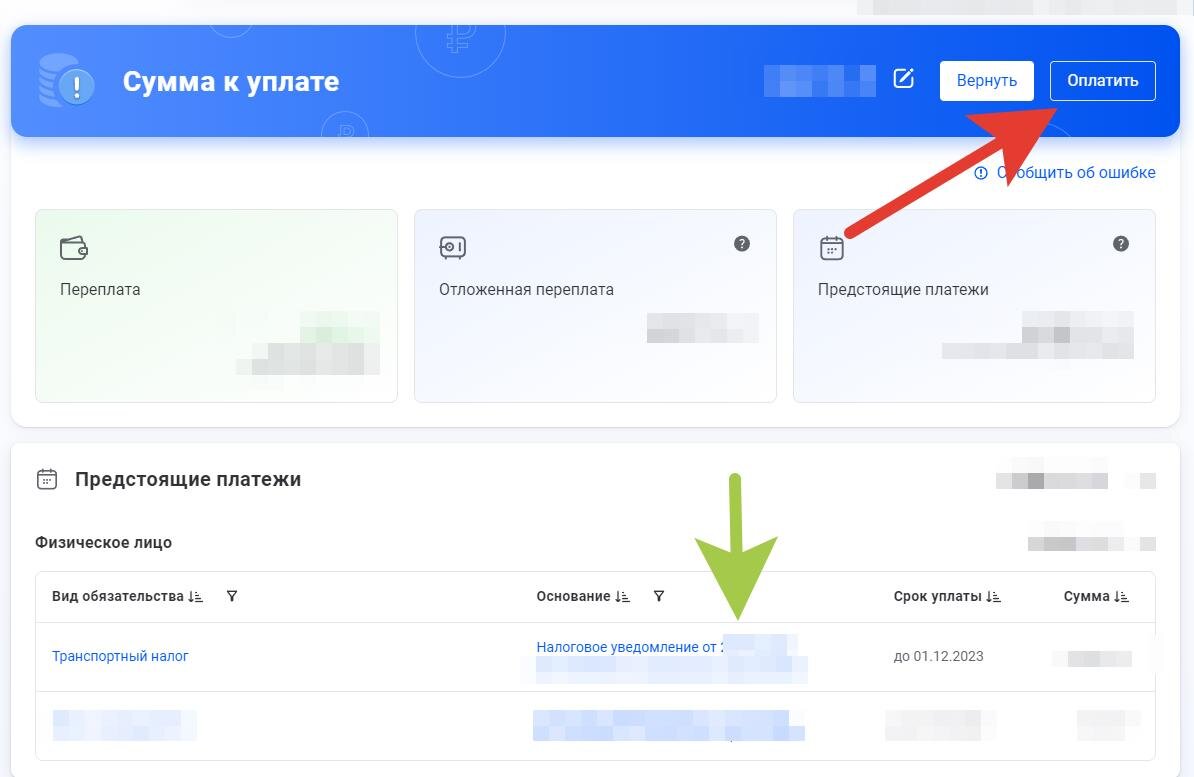This screenshot has width=1194, height=777.
Task: Sort the table by Срок уплаты
Action: click(991, 596)
